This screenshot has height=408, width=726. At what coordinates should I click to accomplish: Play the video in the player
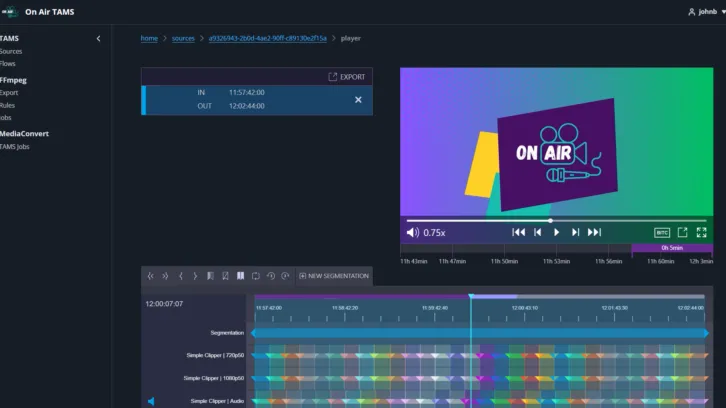pyautogui.click(x=557, y=232)
